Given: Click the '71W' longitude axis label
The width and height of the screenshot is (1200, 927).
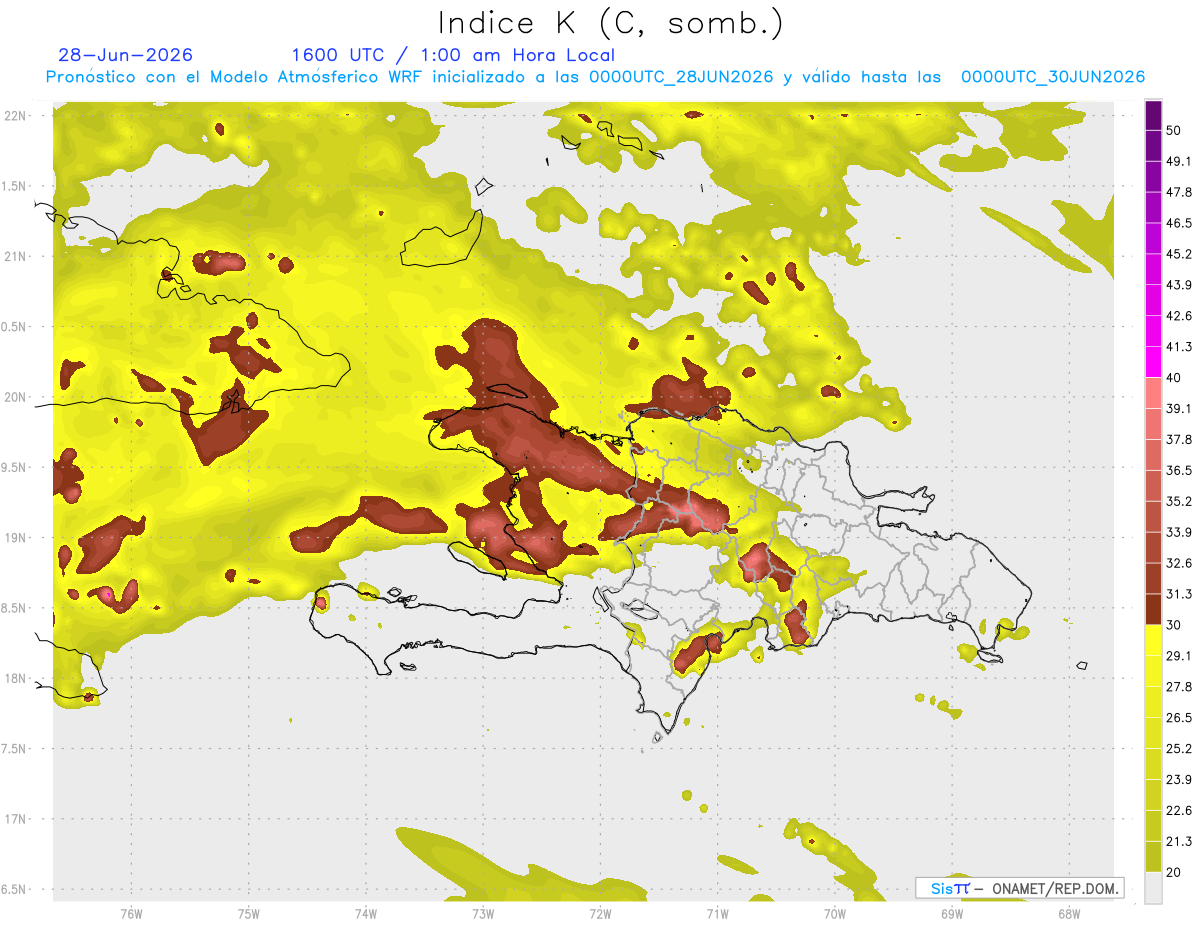Looking at the screenshot, I should click(717, 913).
